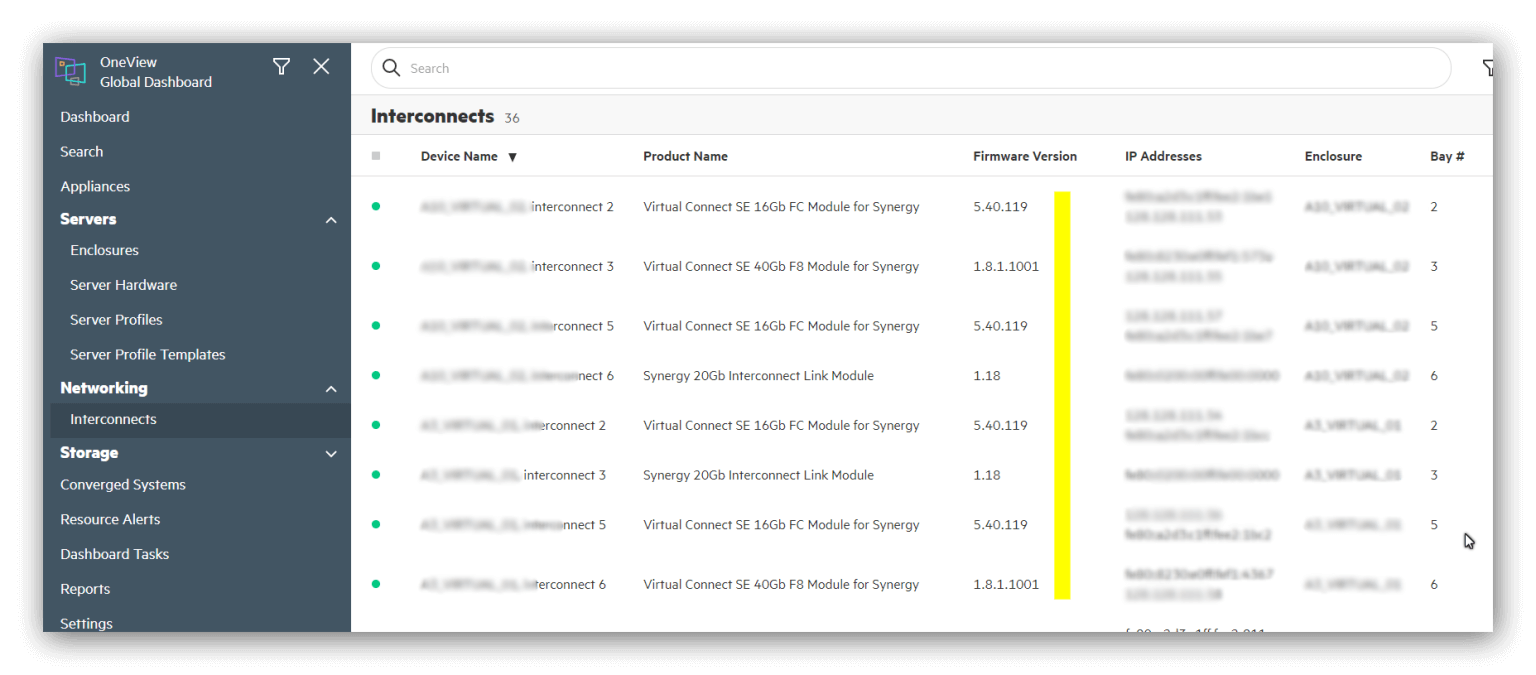Click the Firmware Version column header
Screen dimensions: 1536x675
[1025, 156]
